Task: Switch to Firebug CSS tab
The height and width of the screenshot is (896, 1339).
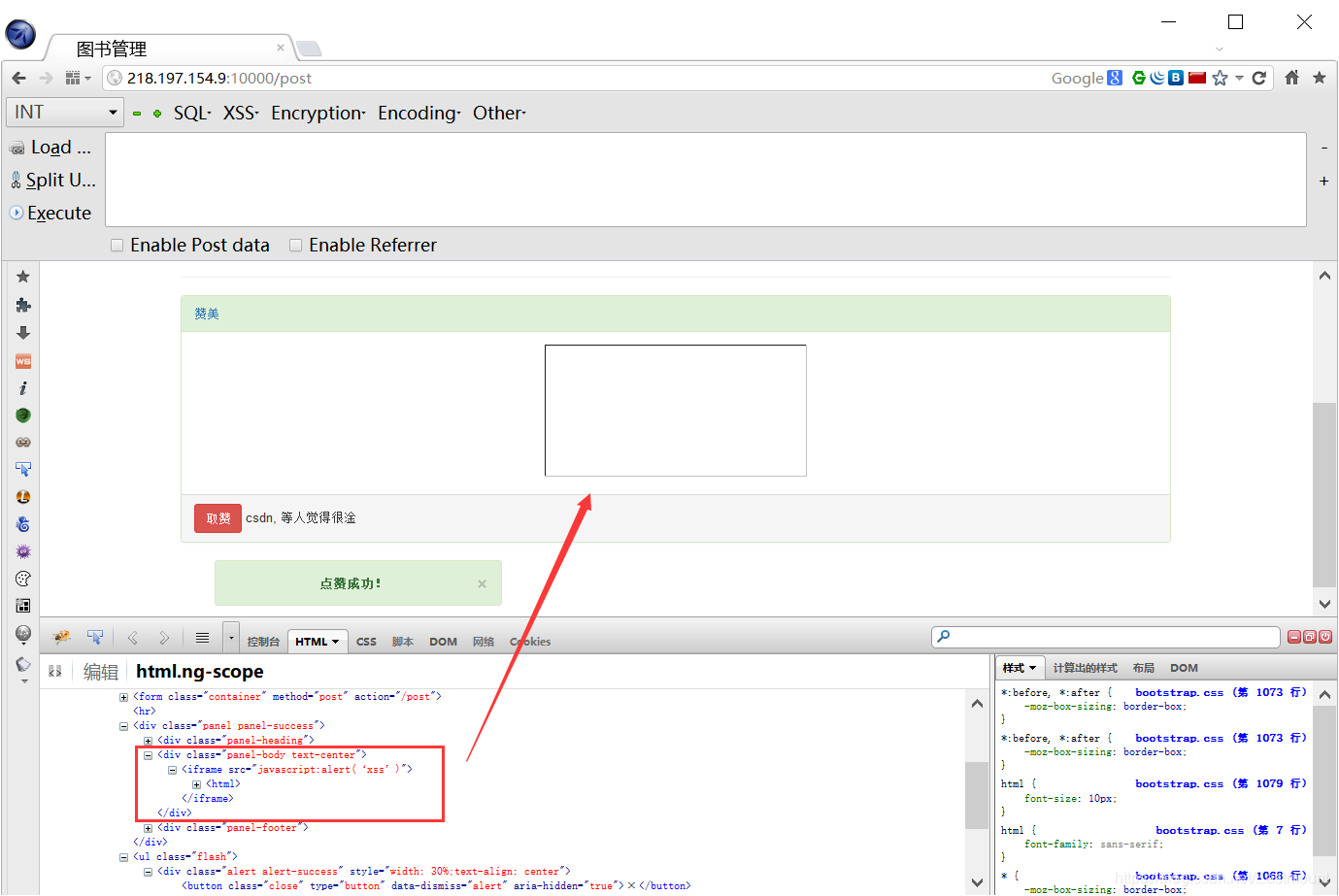Action: pyautogui.click(x=366, y=642)
